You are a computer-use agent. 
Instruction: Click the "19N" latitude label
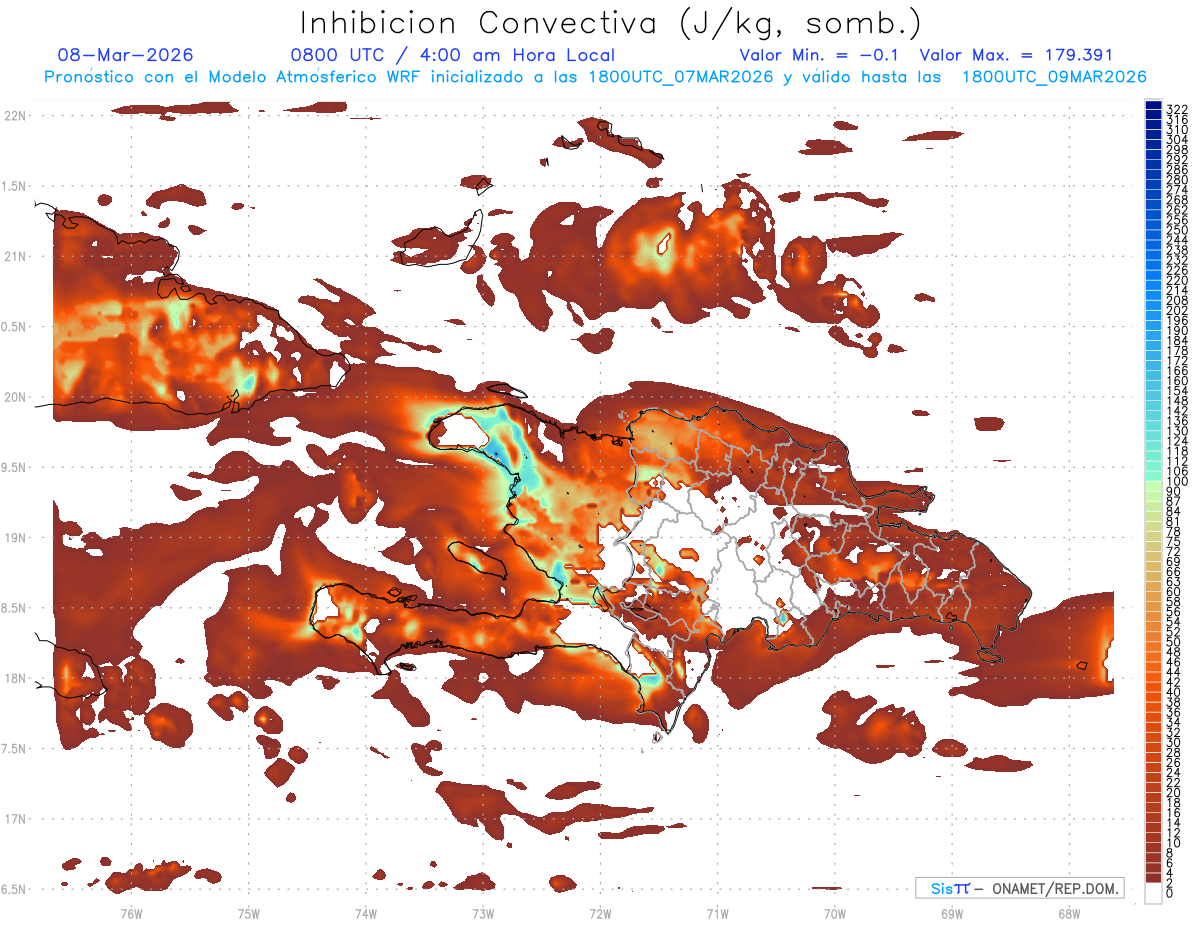(x=14, y=538)
